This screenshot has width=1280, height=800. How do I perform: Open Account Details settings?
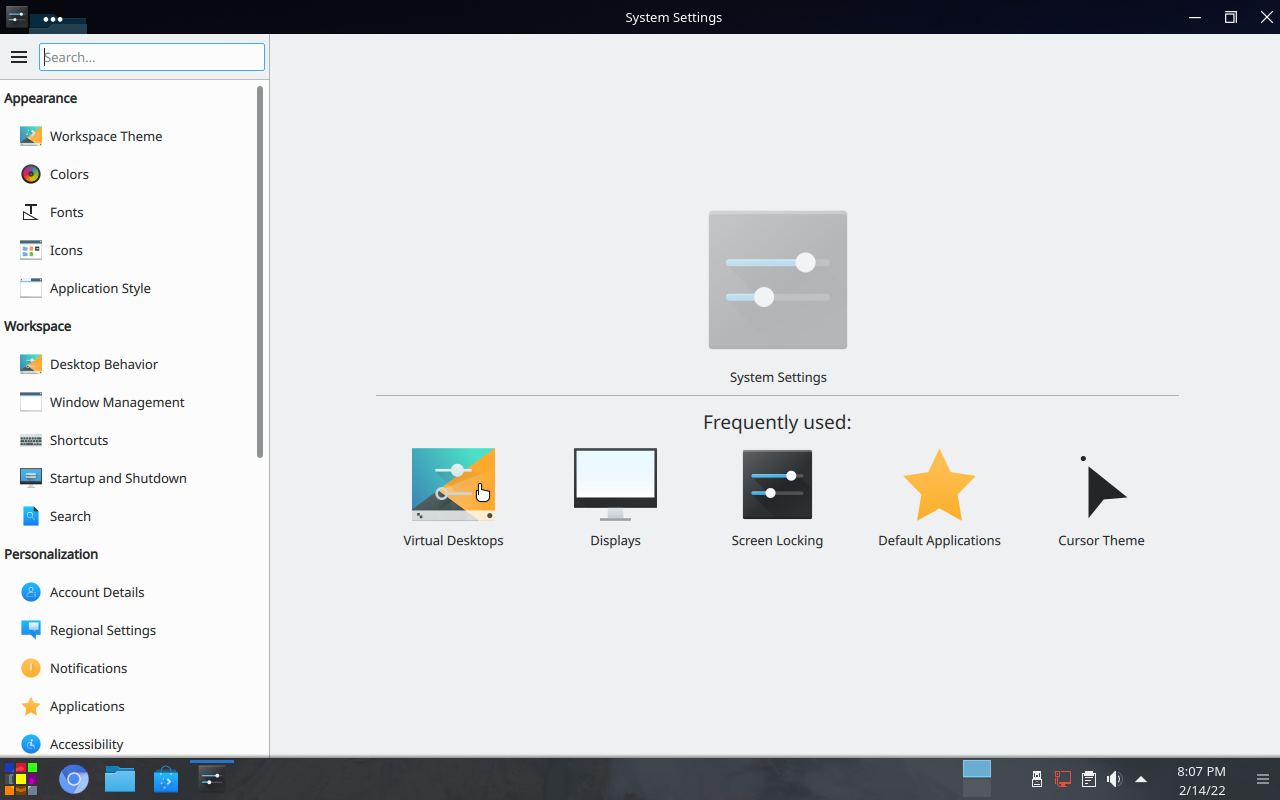(x=134, y=592)
